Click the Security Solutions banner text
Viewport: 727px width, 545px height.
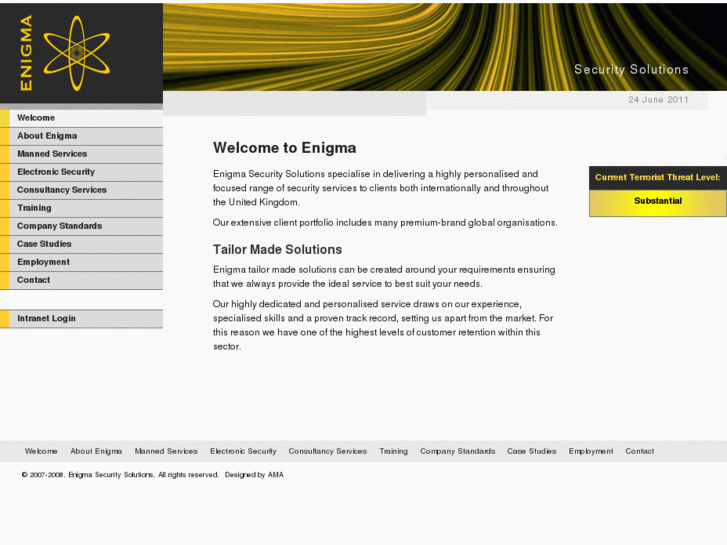click(x=631, y=70)
